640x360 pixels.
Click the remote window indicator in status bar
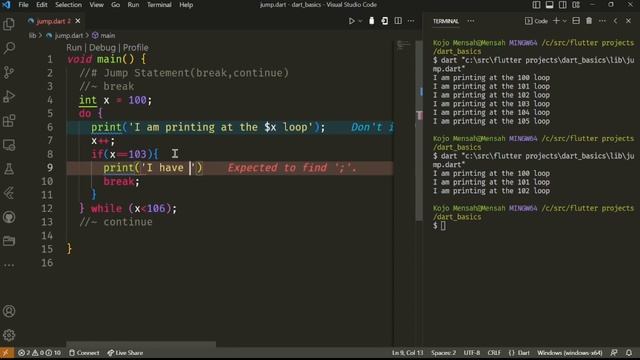6,353
